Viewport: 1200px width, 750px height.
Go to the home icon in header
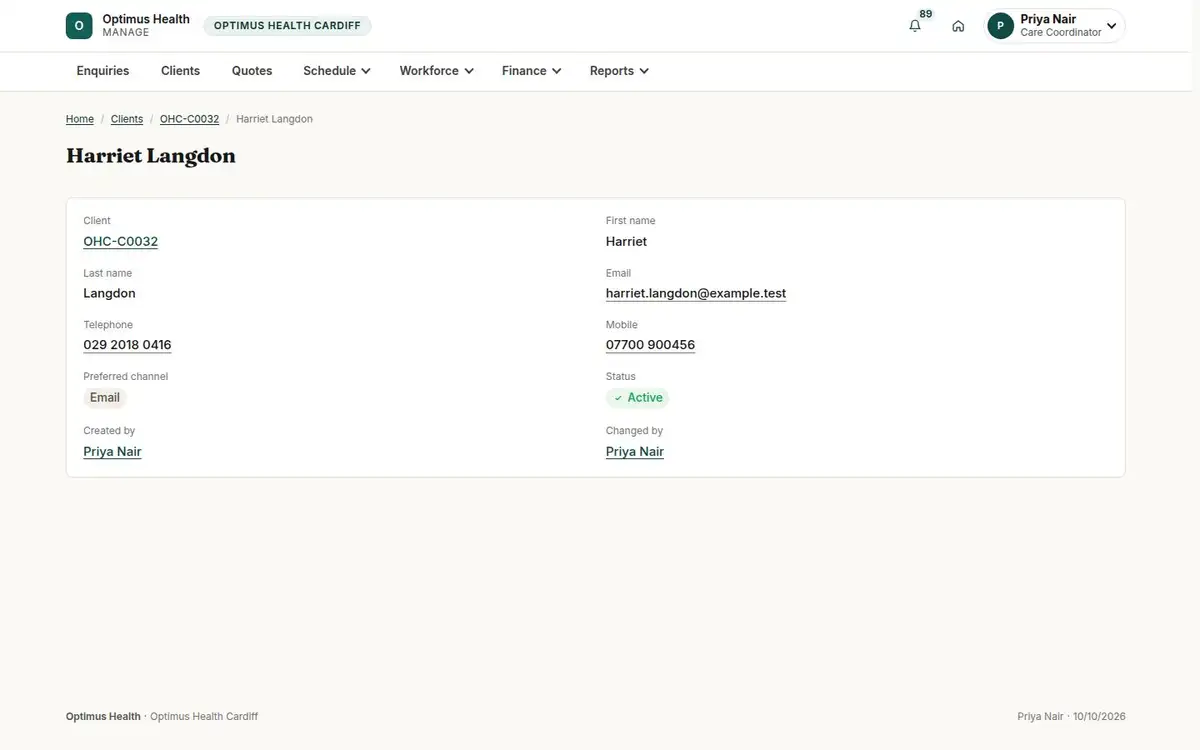click(x=958, y=26)
